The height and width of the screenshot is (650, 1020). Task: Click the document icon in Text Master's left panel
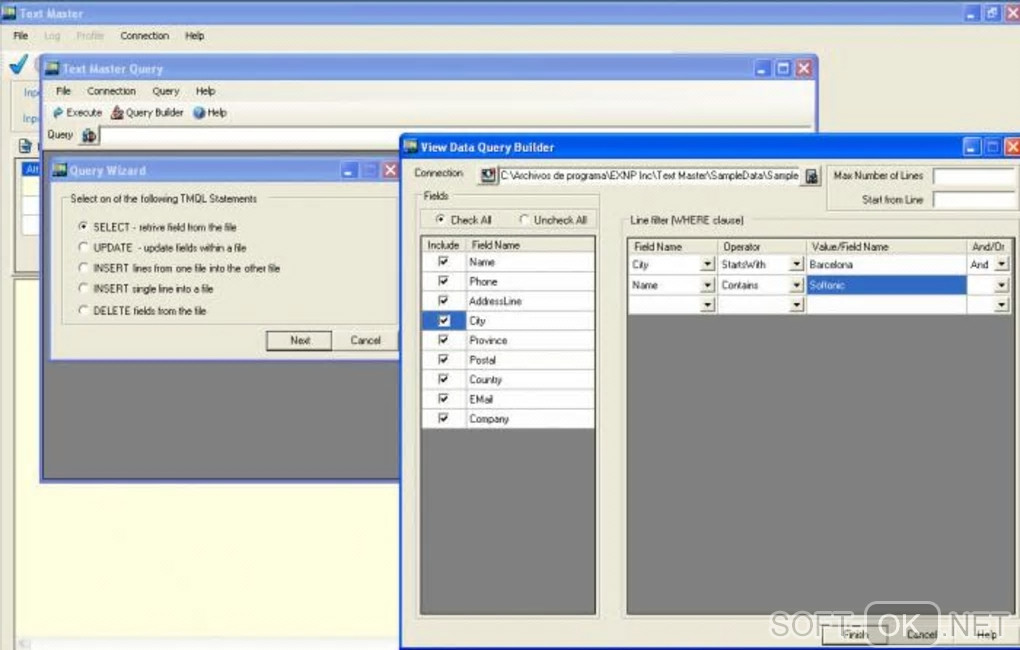tap(25, 146)
